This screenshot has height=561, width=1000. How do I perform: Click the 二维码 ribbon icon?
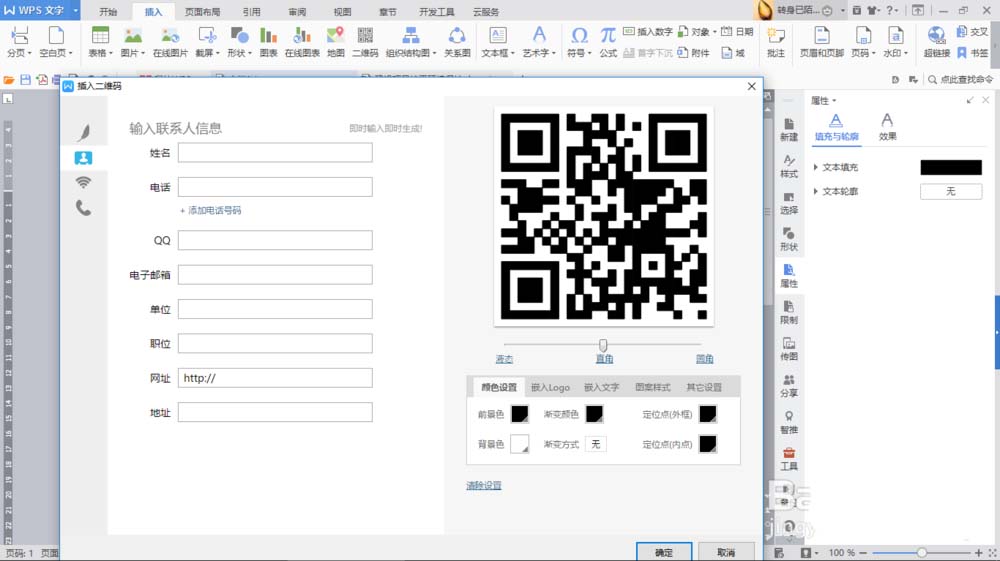[365, 42]
